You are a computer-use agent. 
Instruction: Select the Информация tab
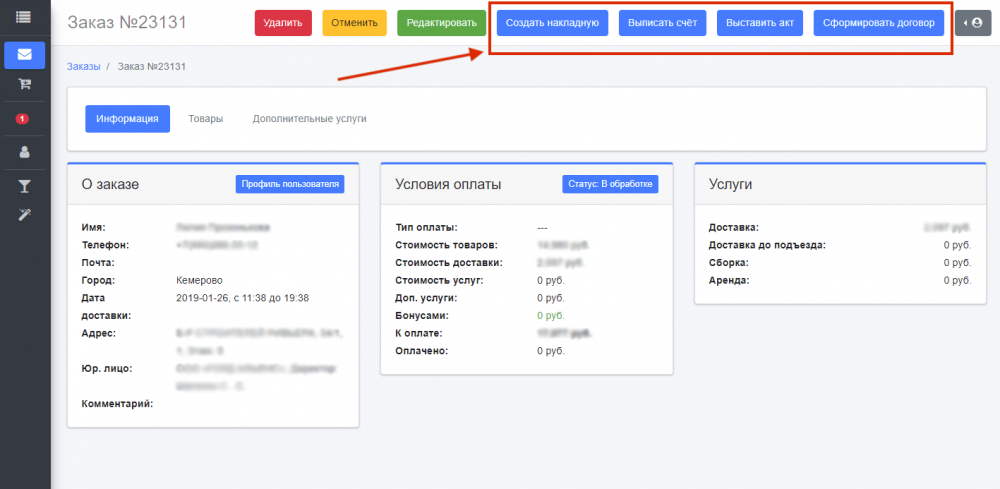(128, 119)
